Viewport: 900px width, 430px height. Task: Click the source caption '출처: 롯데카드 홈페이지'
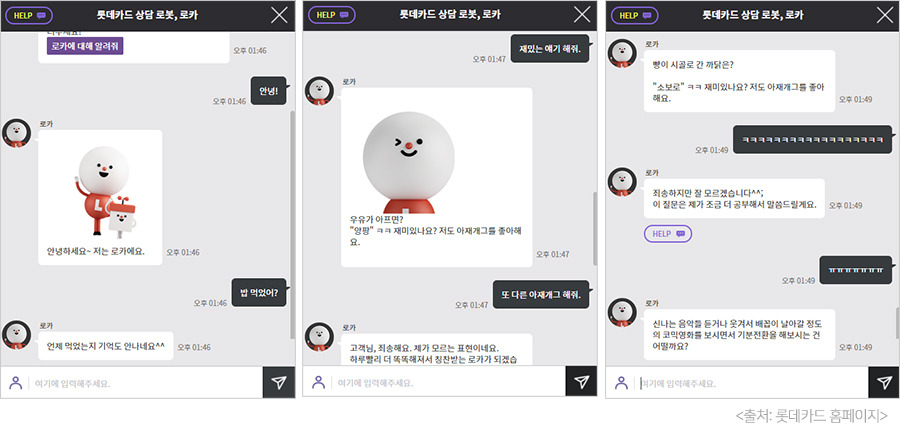click(812, 414)
